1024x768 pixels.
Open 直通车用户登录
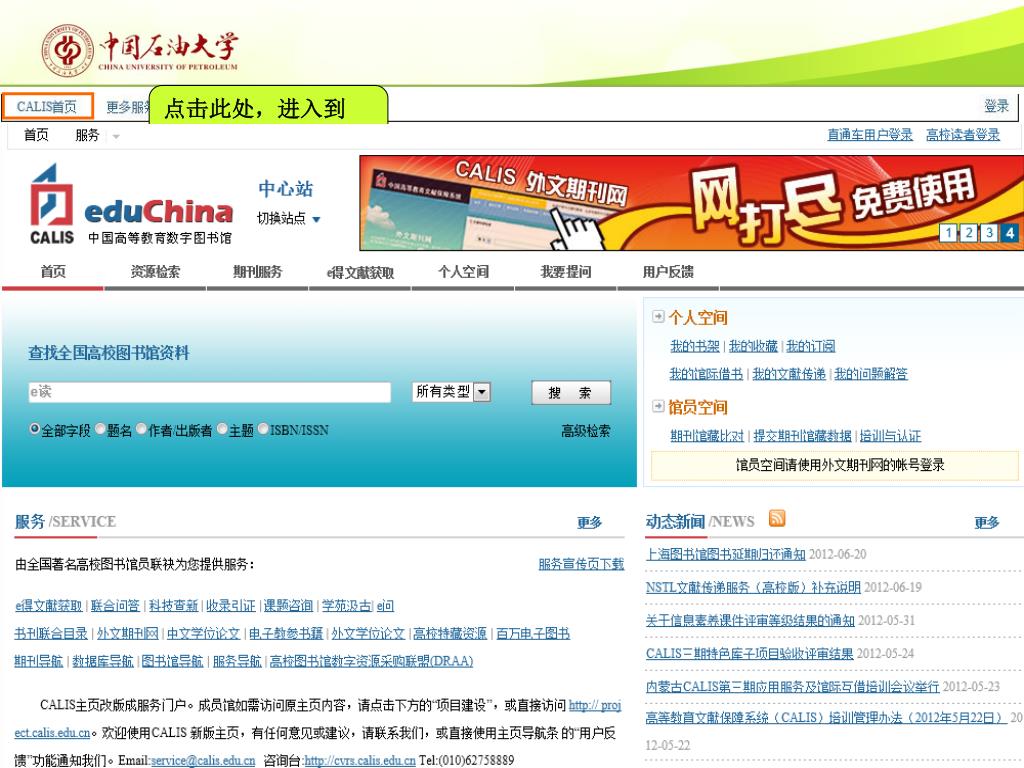[870, 135]
